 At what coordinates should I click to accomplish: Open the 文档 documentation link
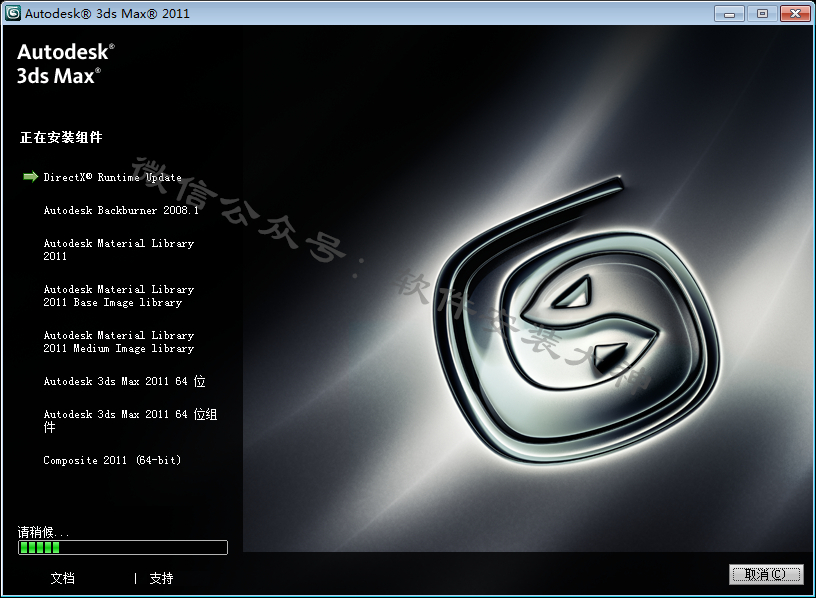coord(62,578)
